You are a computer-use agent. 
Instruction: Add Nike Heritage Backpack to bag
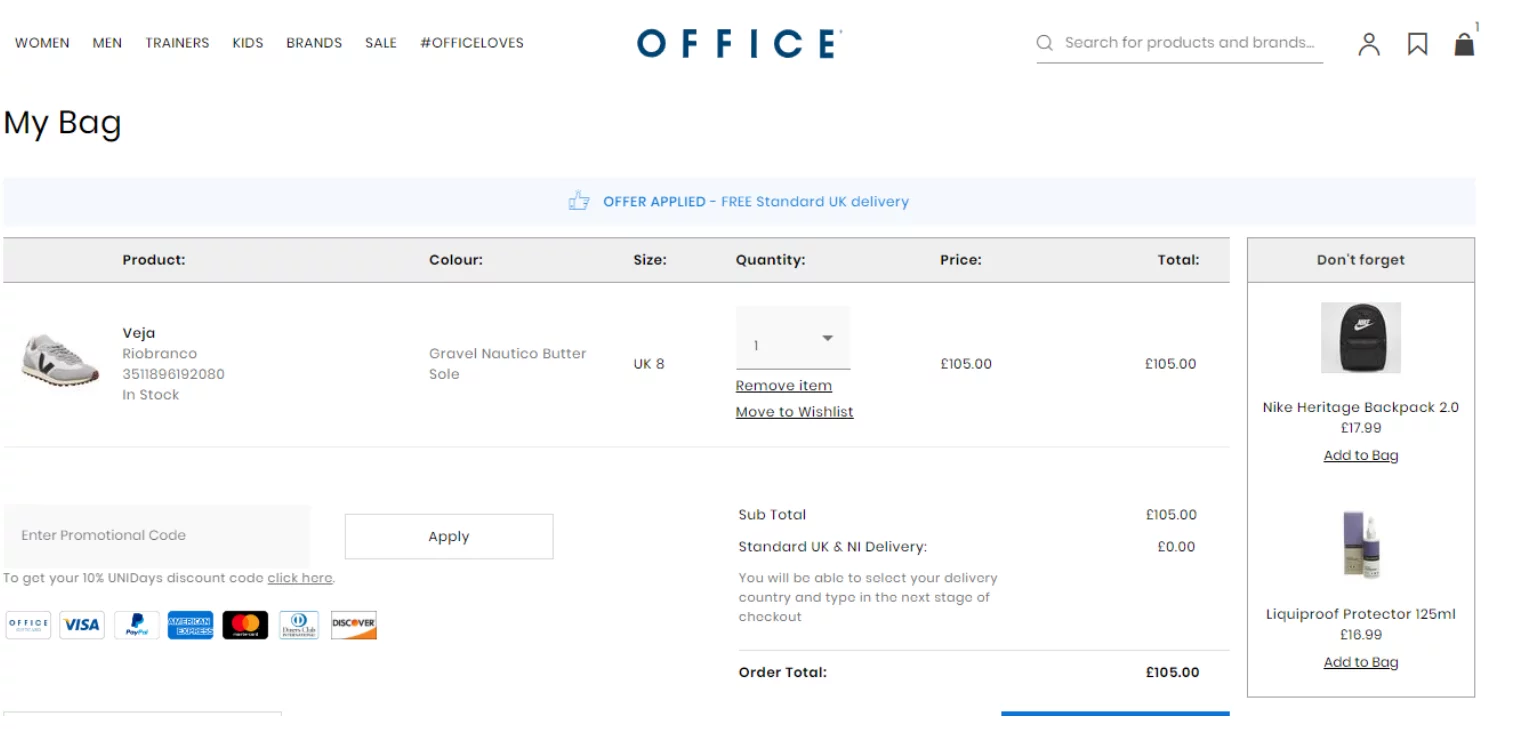coord(1361,456)
